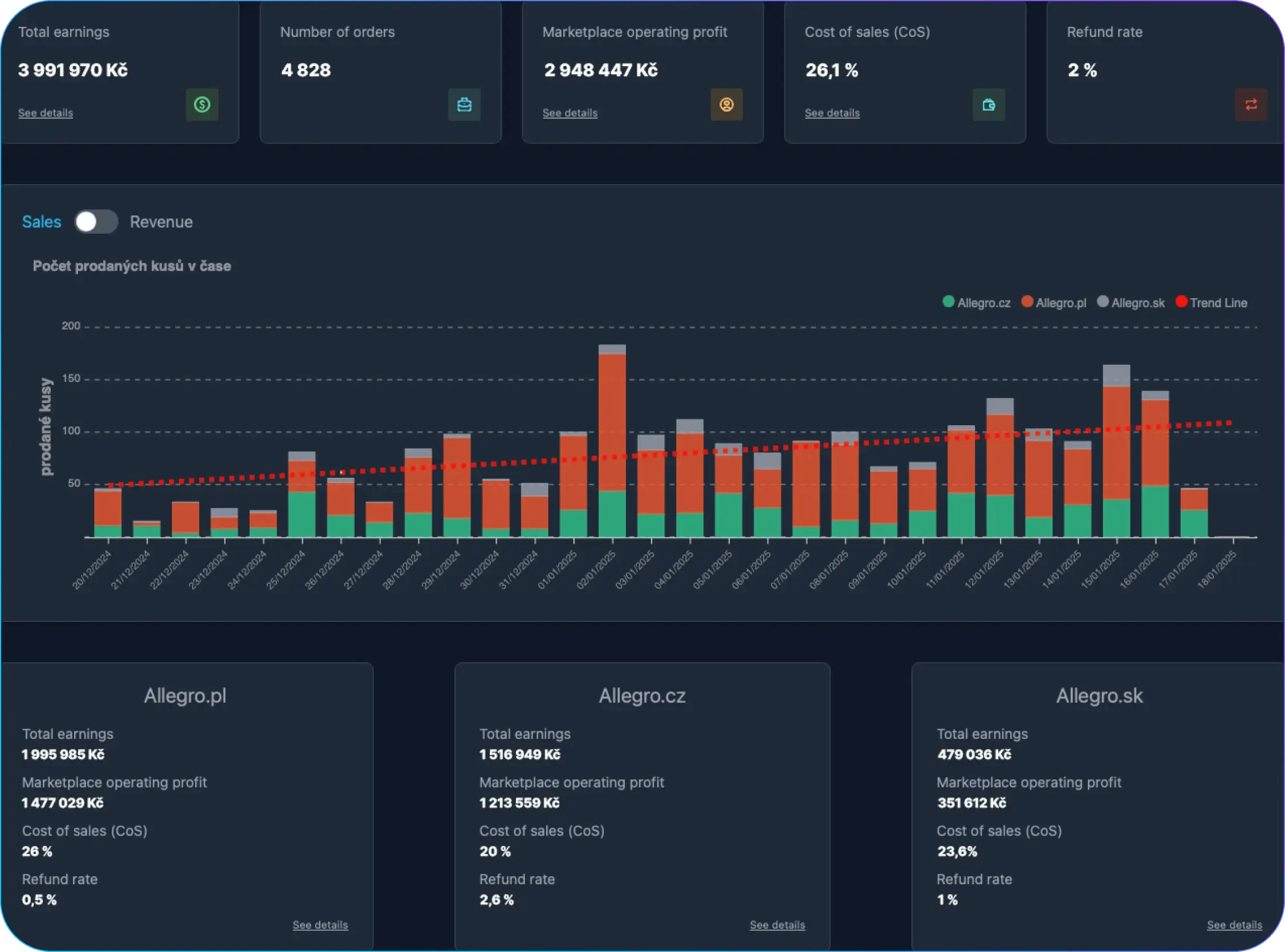Click Allegro.sk earnings 479 036 Kč
Image resolution: width=1285 pixels, height=952 pixels.
pyautogui.click(x=974, y=755)
